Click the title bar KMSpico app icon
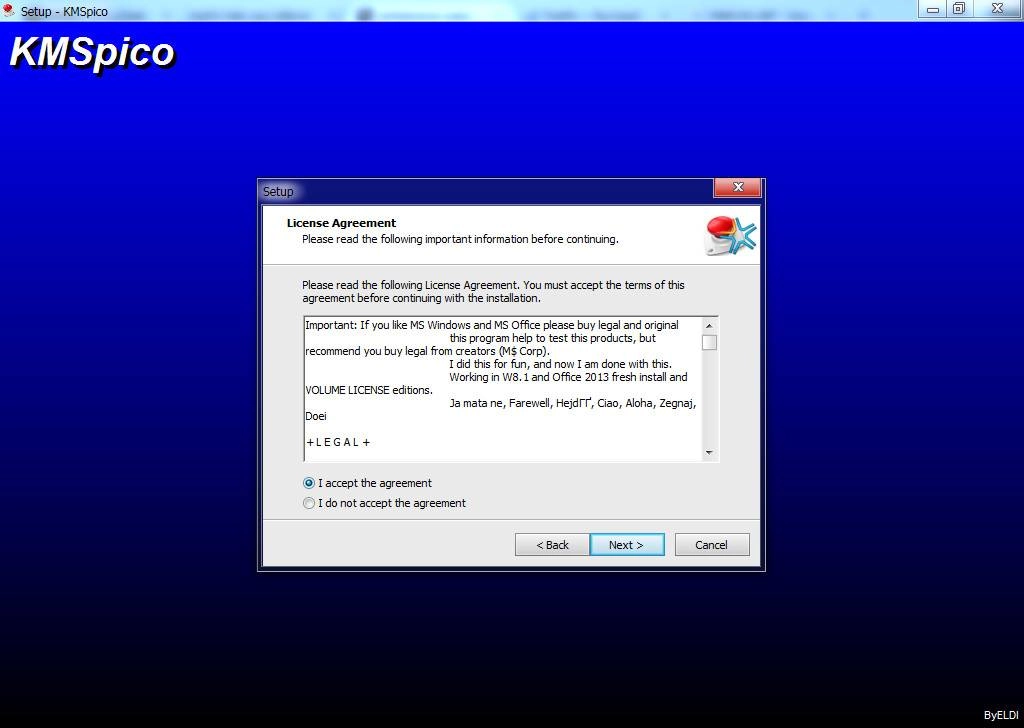Screen dimensions: 1024x728 8,10
